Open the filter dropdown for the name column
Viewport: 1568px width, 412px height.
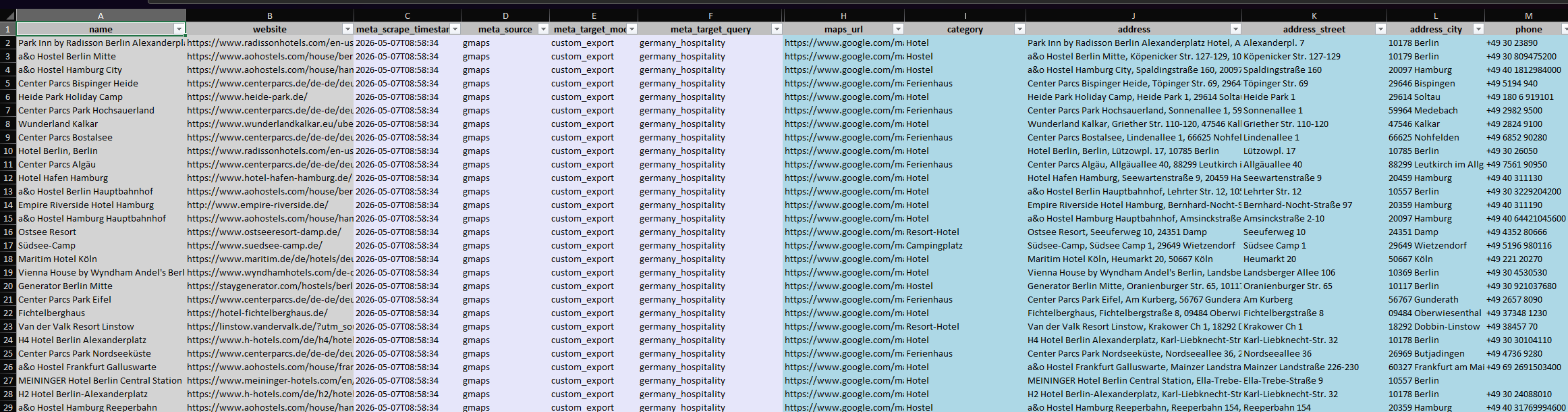point(179,29)
